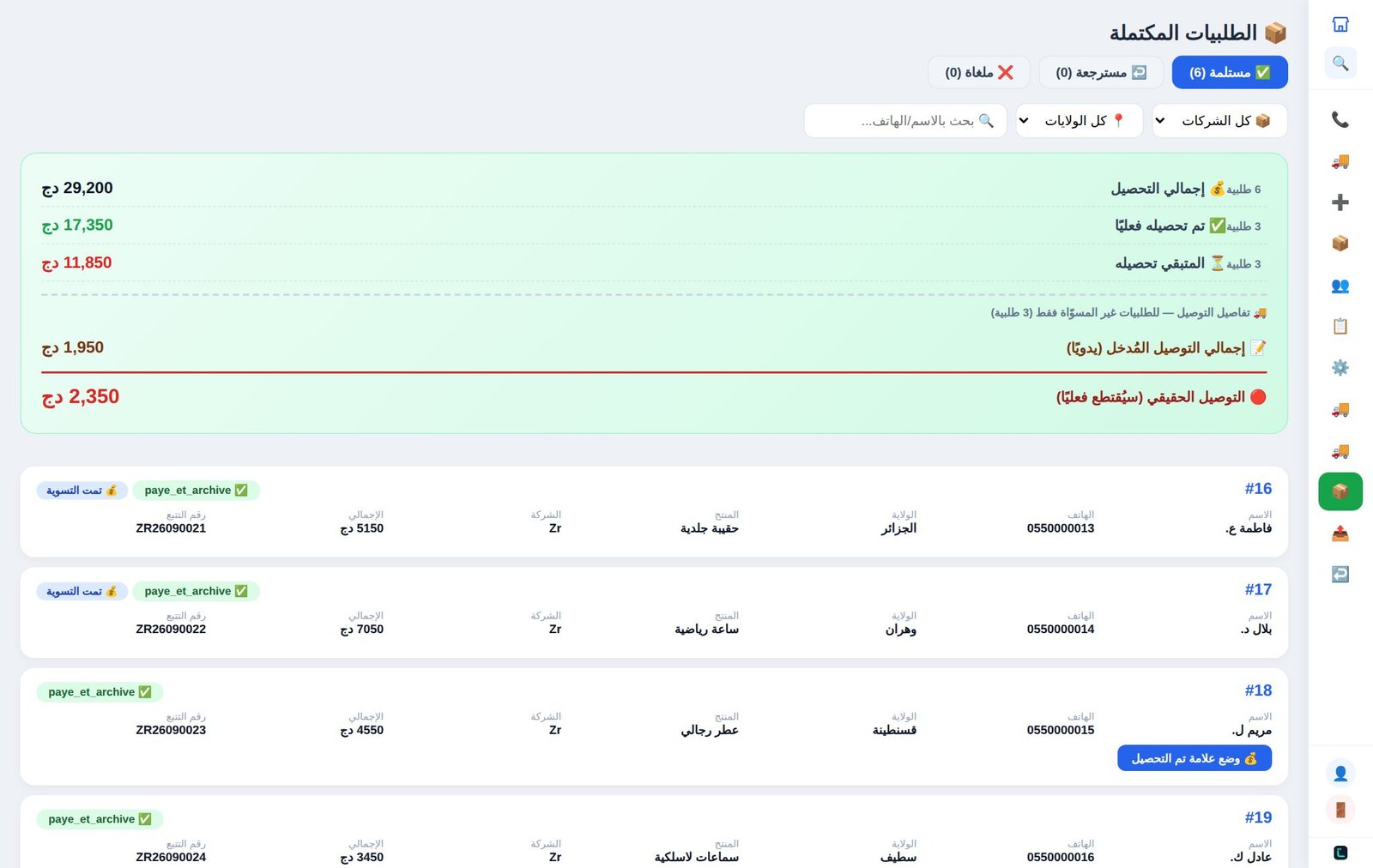Click the 1,950 دج manual delivery total
Screen dimensions: 1373x868
coord(73,348)
